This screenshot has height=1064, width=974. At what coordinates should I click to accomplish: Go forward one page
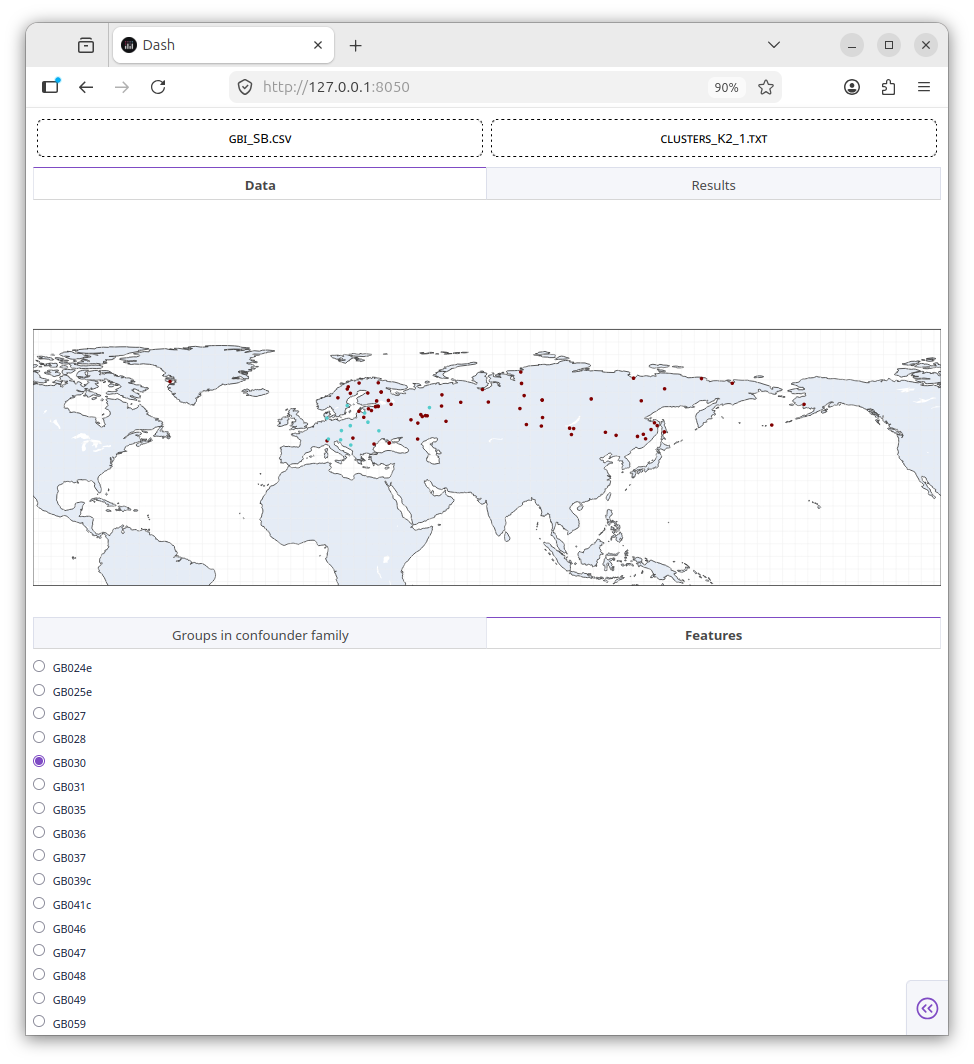pyautogui.click(x=122, y=87)
